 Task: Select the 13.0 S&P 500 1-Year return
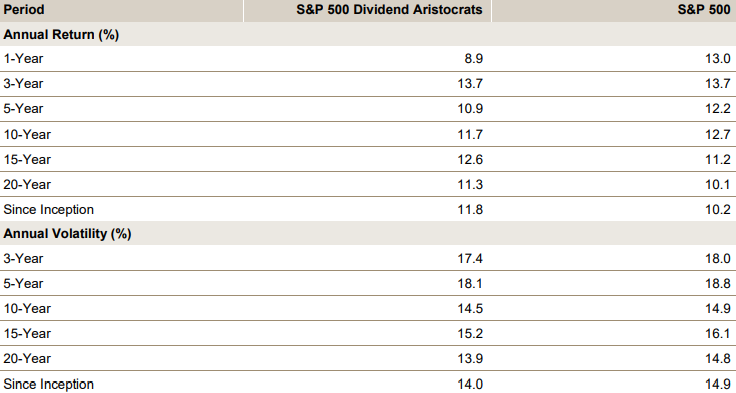[x=718, y=59]
